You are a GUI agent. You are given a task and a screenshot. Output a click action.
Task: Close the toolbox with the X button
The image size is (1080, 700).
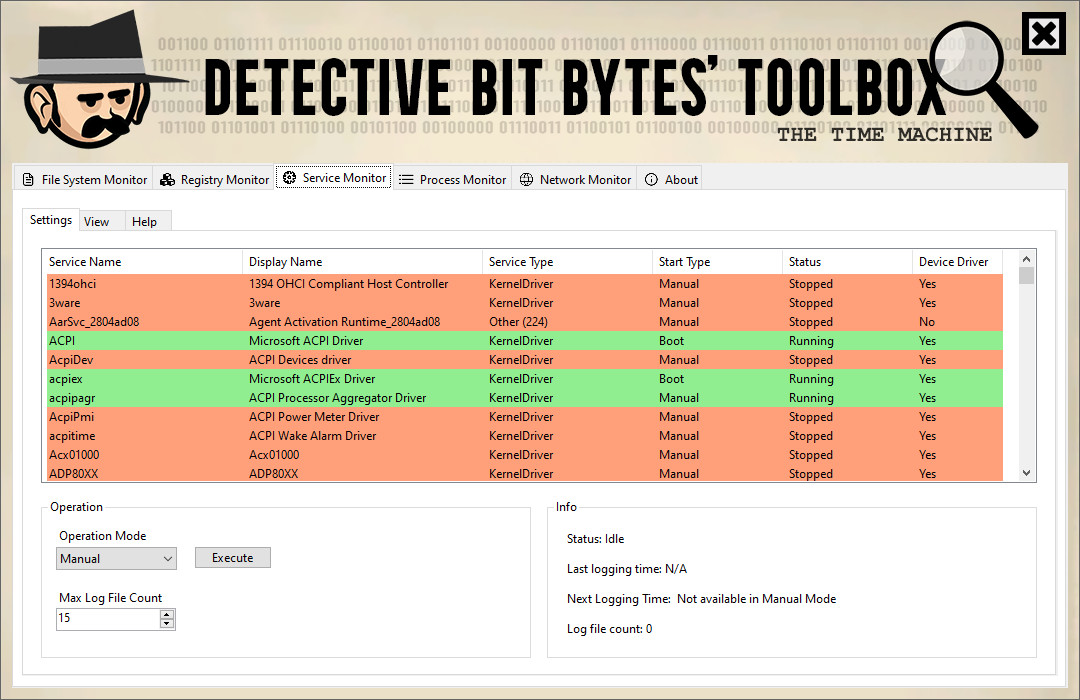[1043, 37]
